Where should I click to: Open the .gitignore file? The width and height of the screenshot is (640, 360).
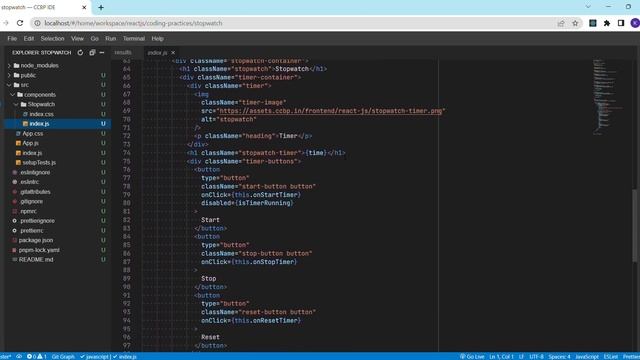pyautogui.click(x=31, y=201)
